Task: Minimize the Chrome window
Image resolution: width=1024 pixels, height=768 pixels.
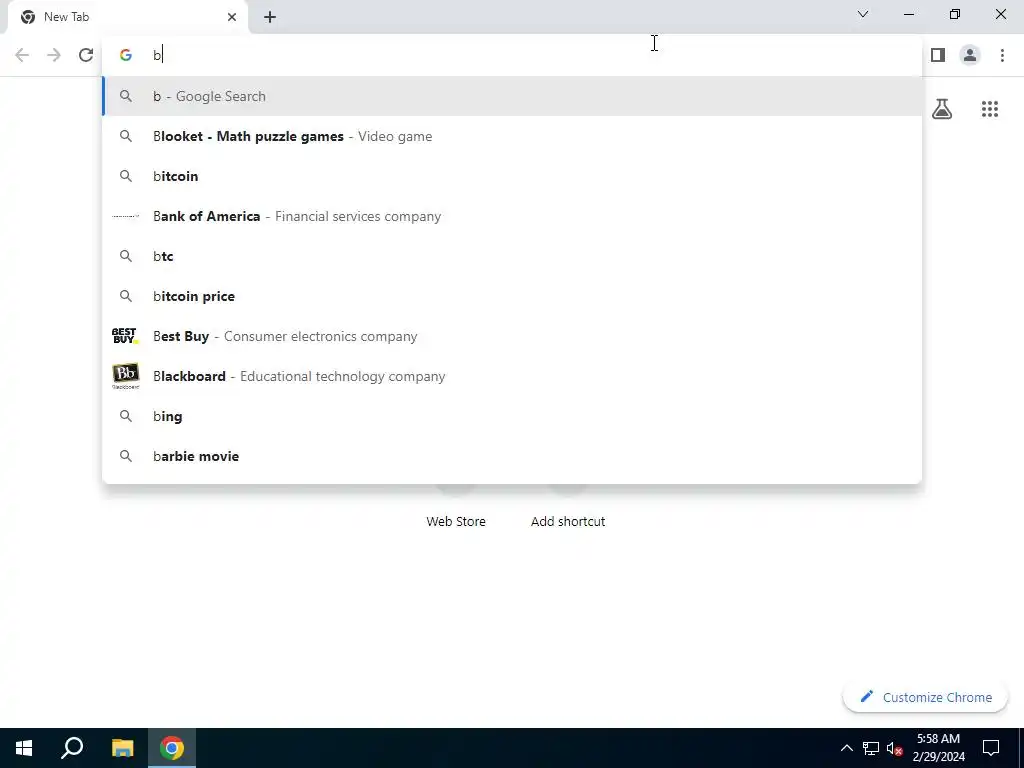Action: [908, 14]
